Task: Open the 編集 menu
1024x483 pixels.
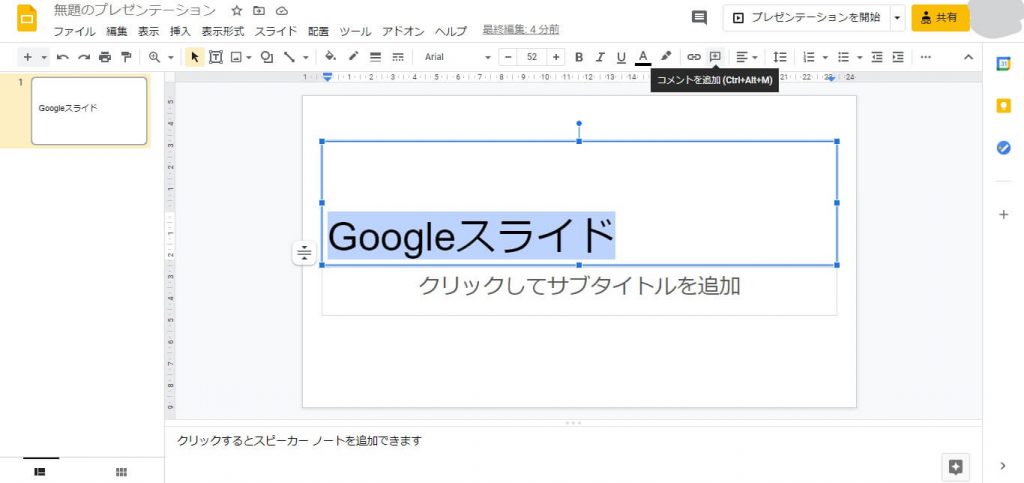Action: [x=117, y=31]
